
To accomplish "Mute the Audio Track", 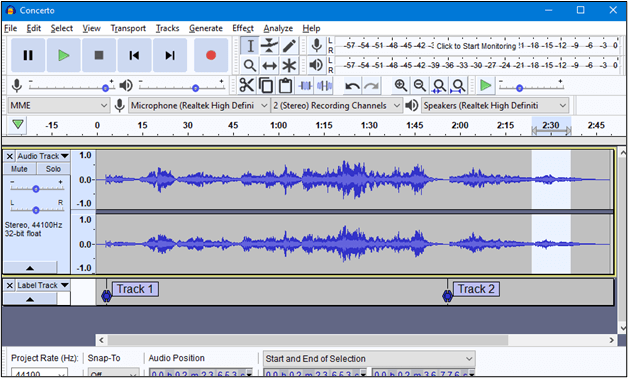I will pyautogui.click(x=19, y=169).
